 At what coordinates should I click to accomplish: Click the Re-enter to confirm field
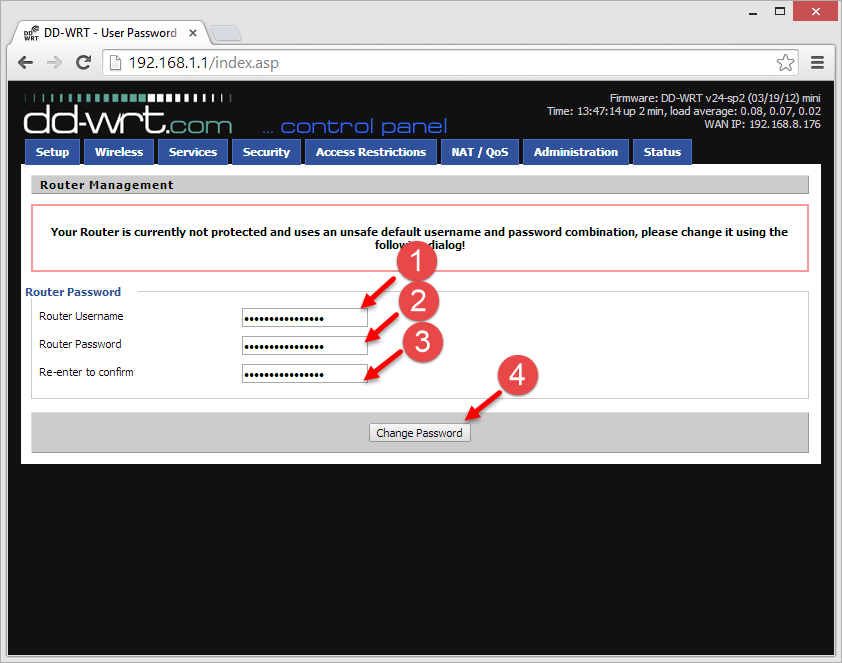pos(304,374)
